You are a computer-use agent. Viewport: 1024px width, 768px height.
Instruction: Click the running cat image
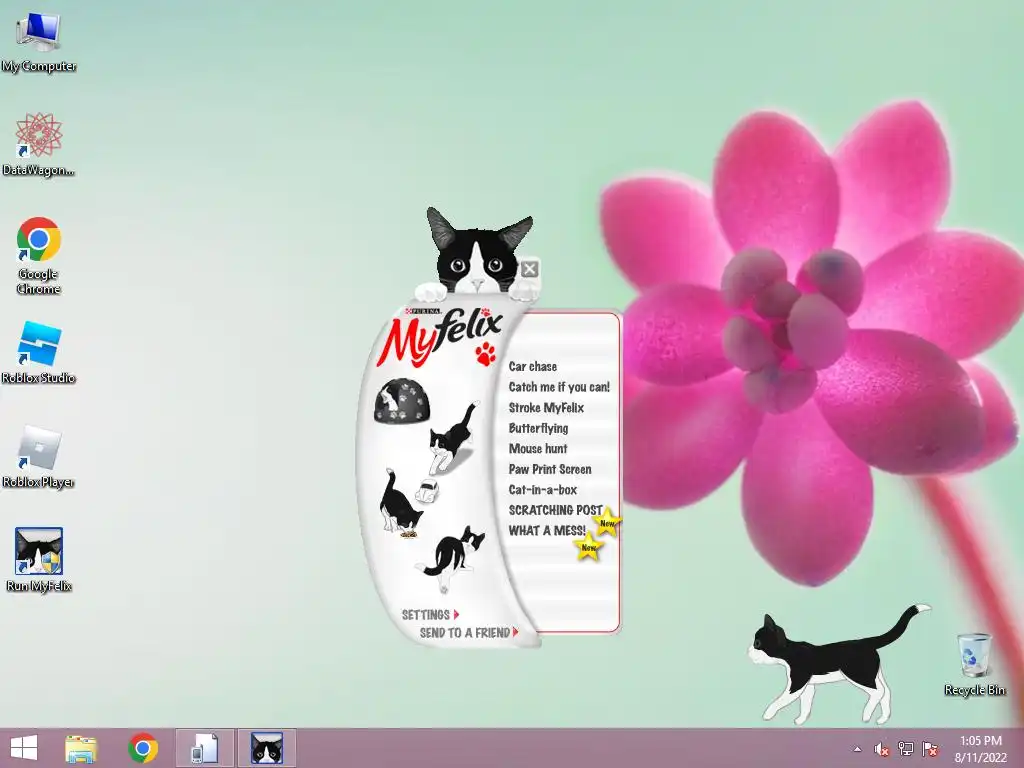click(454, 438)
